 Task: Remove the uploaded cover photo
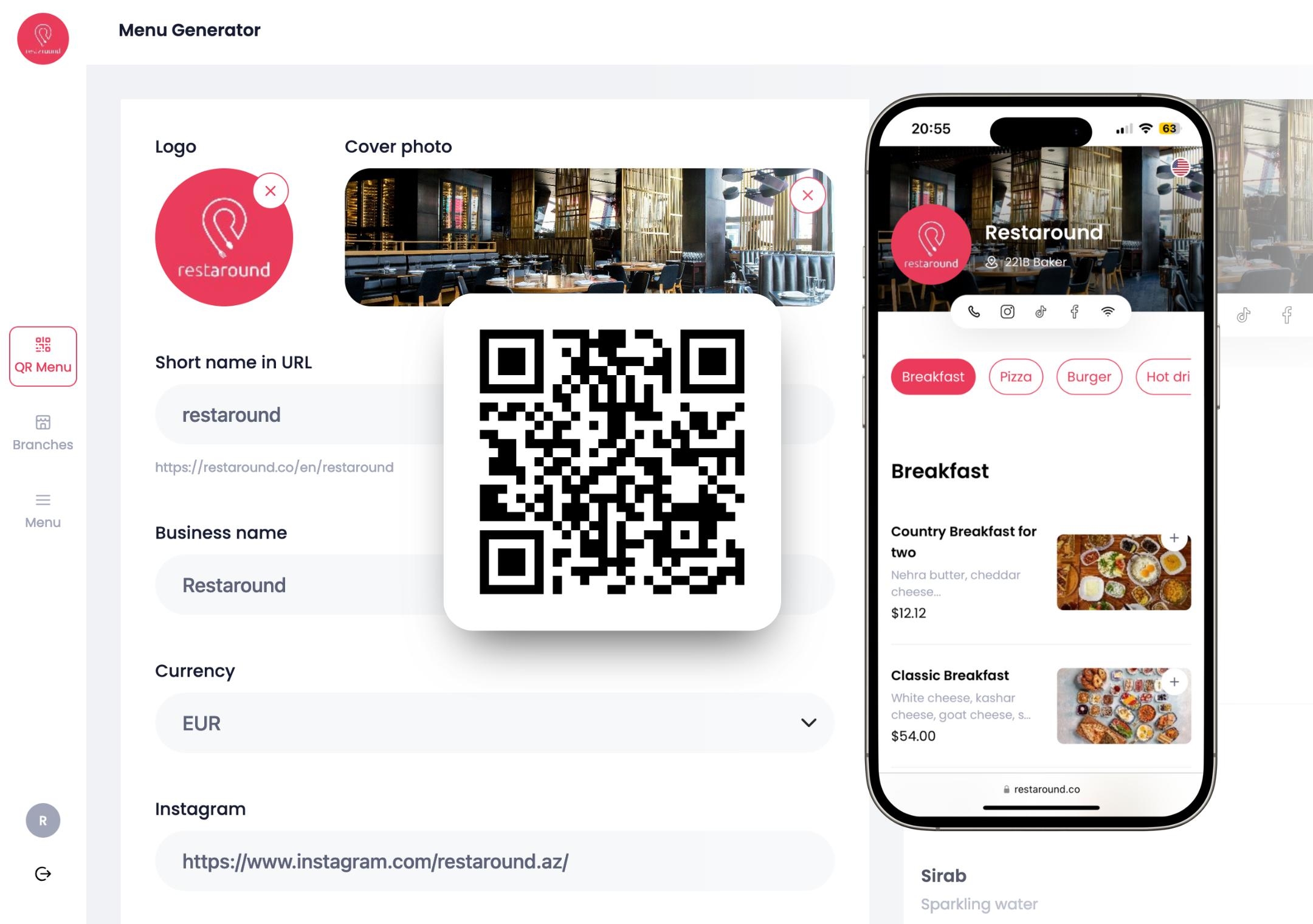point(808,195)
